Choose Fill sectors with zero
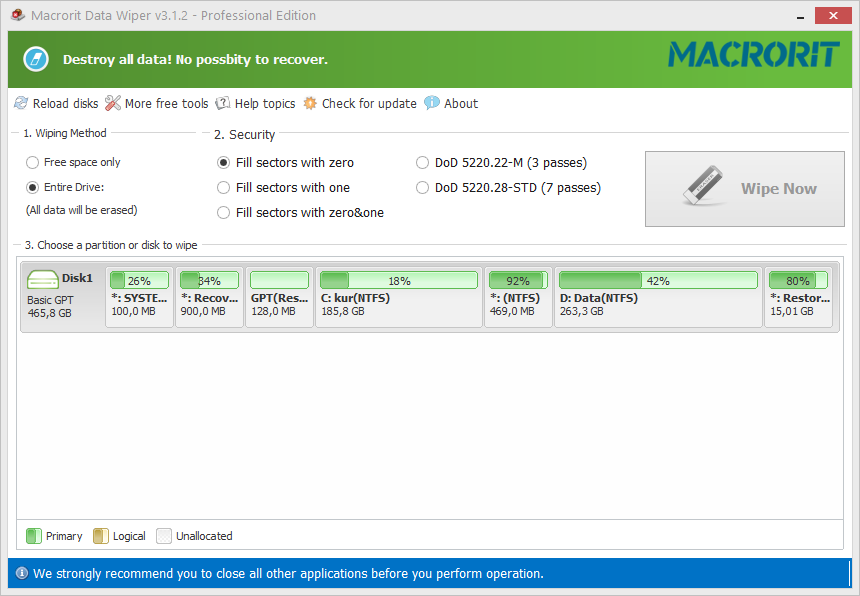860x596 pixels. [x=285, y=163]
